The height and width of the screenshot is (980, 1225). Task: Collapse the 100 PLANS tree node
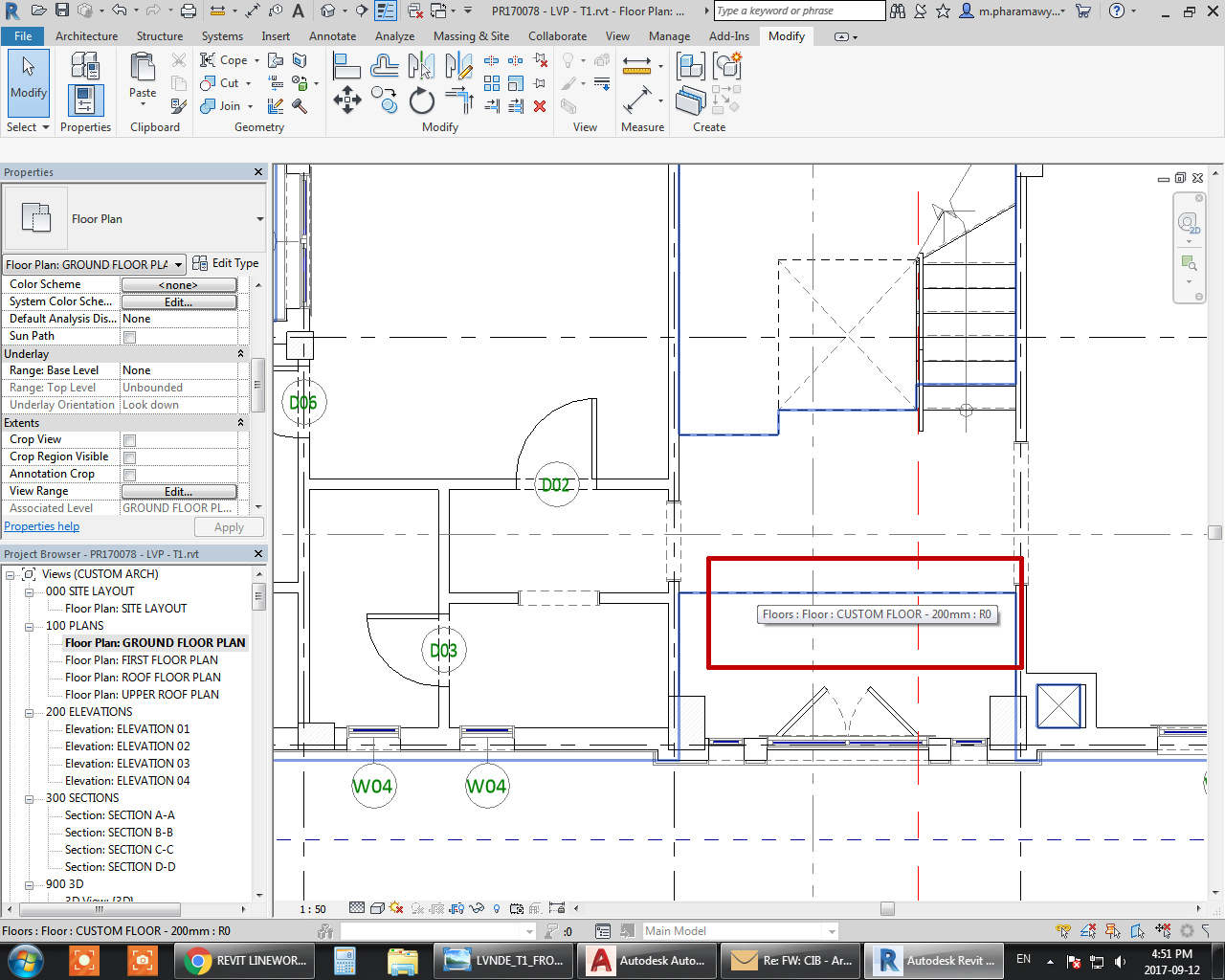click(x=30, y=626)
